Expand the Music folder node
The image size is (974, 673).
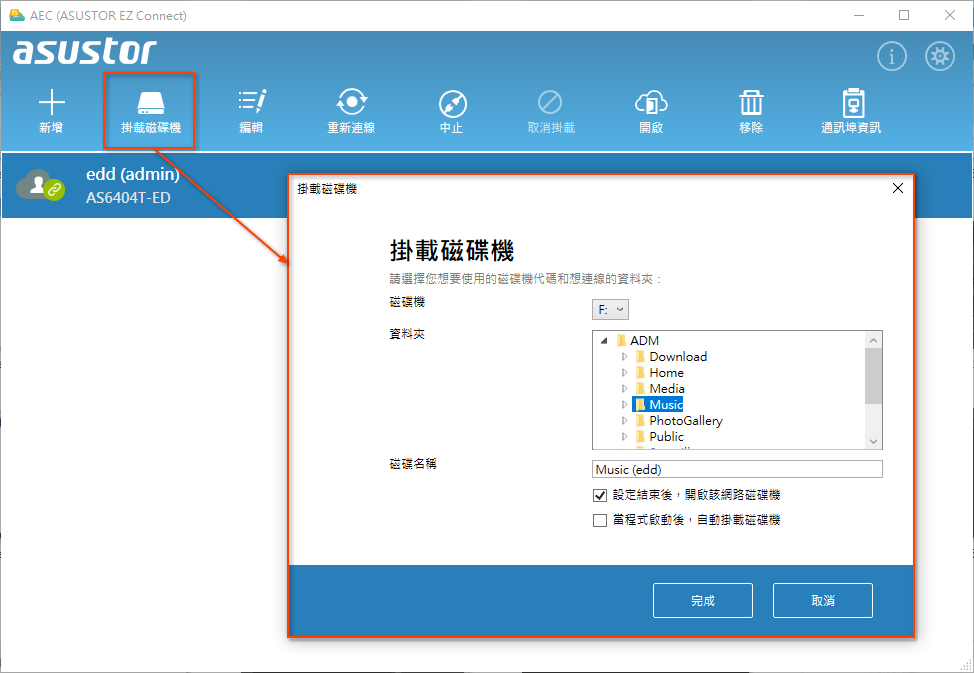[x=624, y=405]
